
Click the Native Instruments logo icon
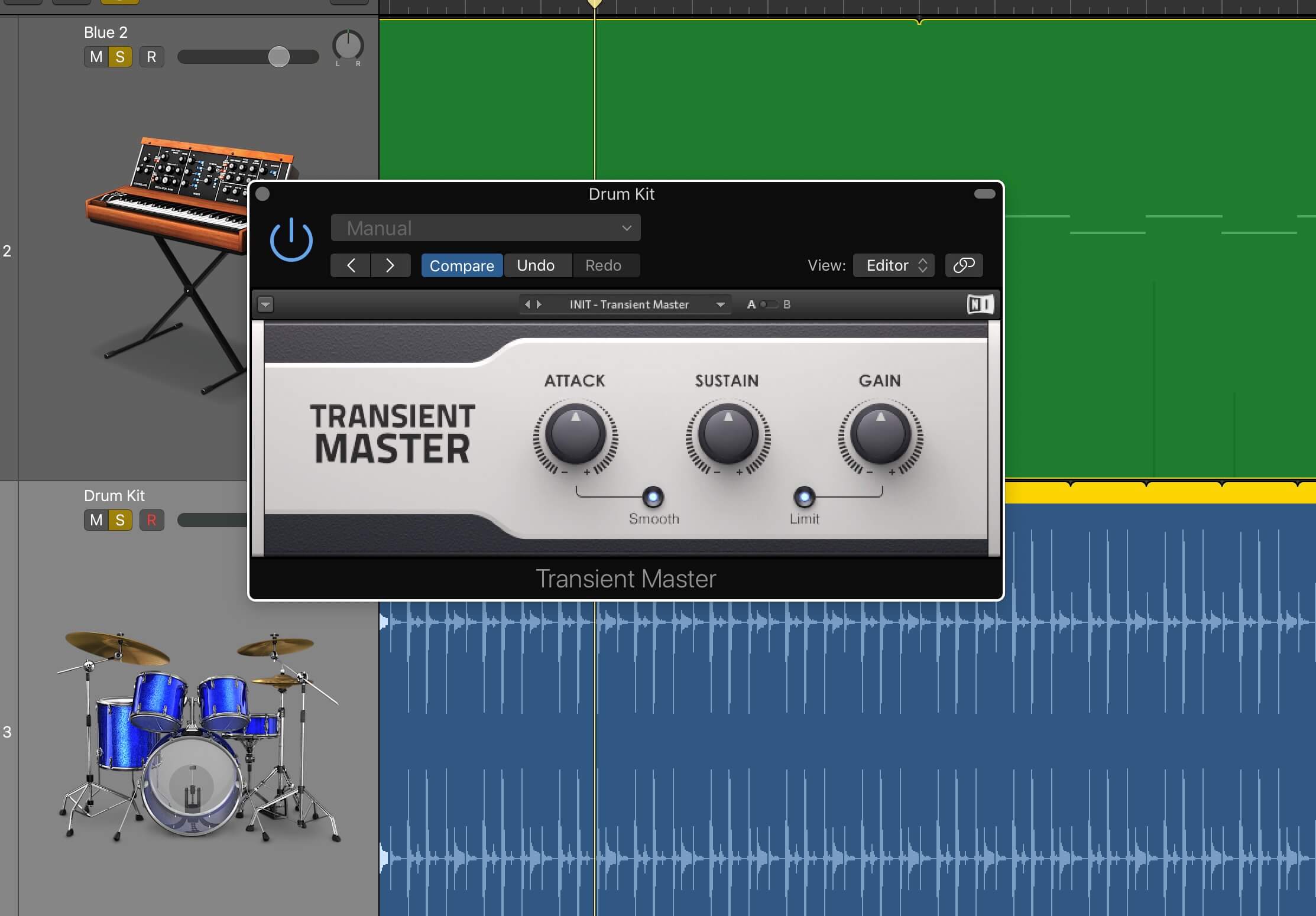click(980, 304)
